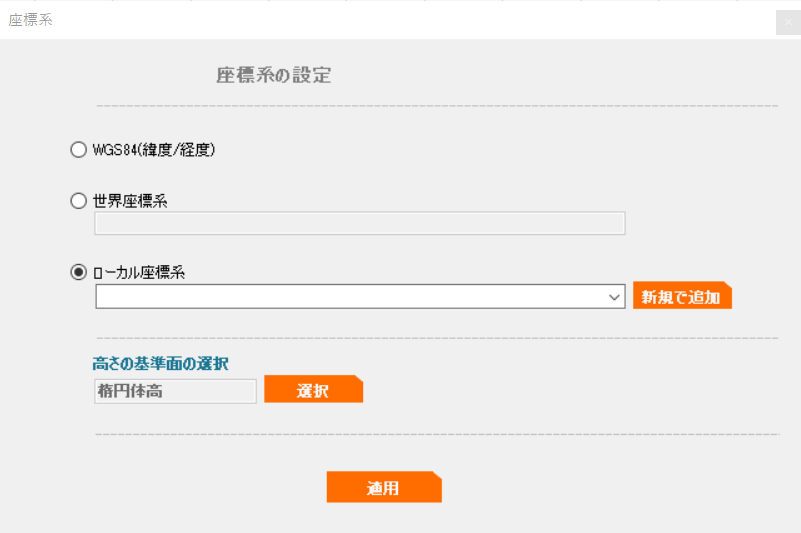
Task: Focus the 世界座標系 text field
Action: [360, 223]
